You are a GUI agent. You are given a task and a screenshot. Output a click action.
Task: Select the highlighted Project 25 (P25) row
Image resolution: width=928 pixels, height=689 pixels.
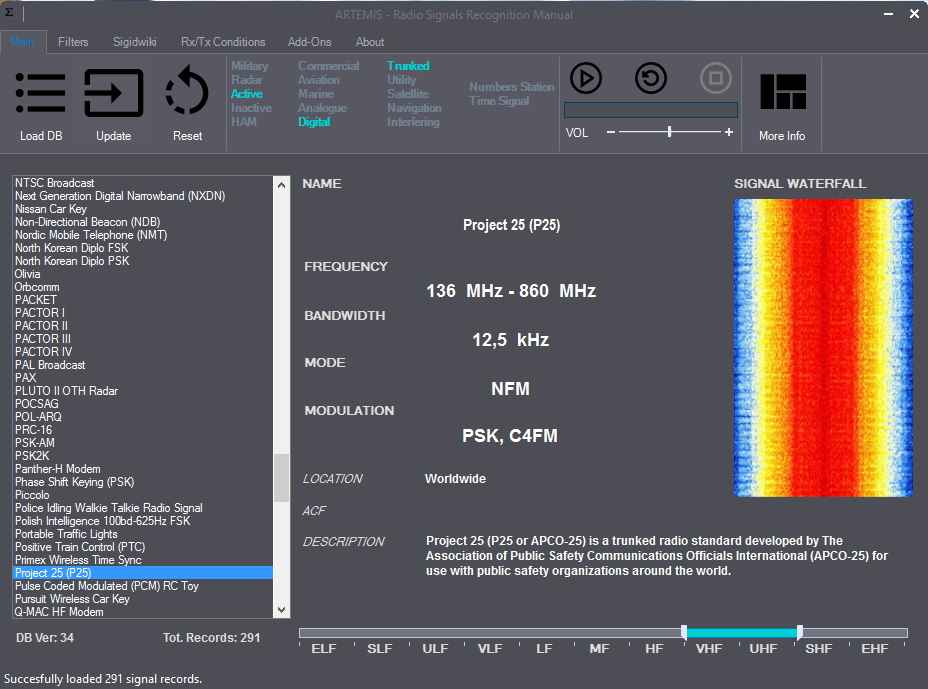[x=143, y=573]
